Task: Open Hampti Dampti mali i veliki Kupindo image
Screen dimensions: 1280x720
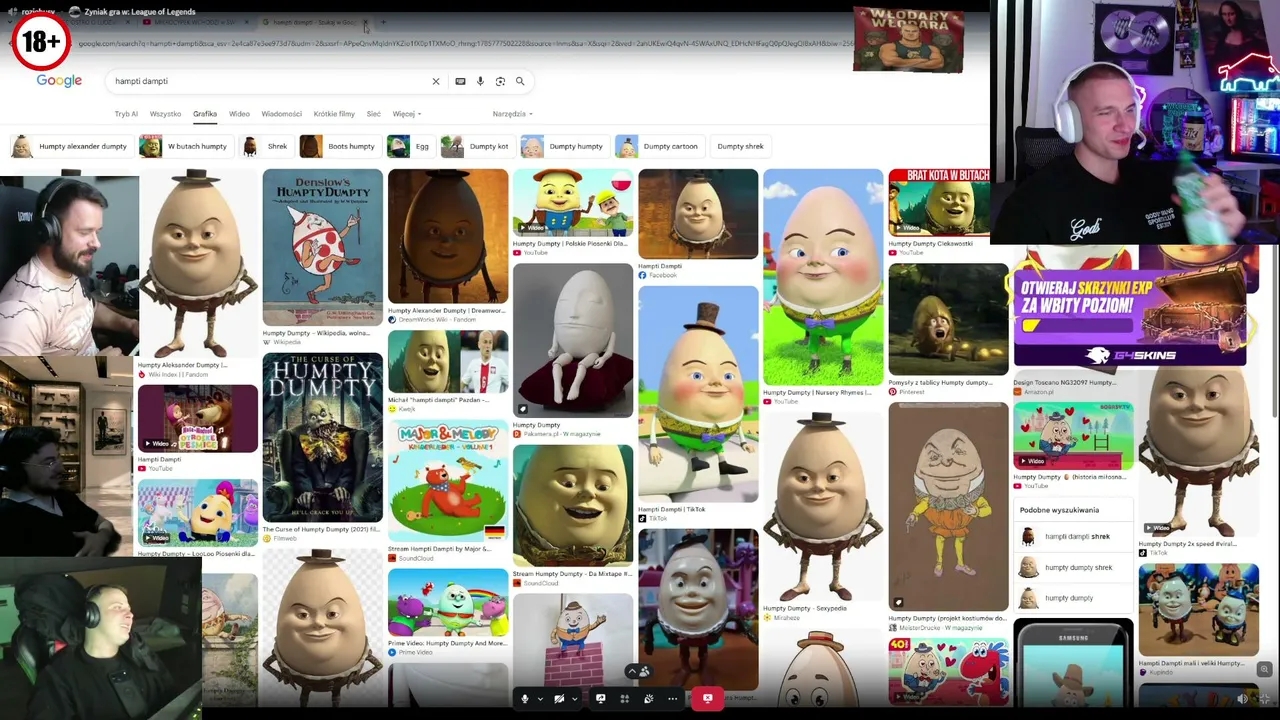Action: coord(1198,610)
